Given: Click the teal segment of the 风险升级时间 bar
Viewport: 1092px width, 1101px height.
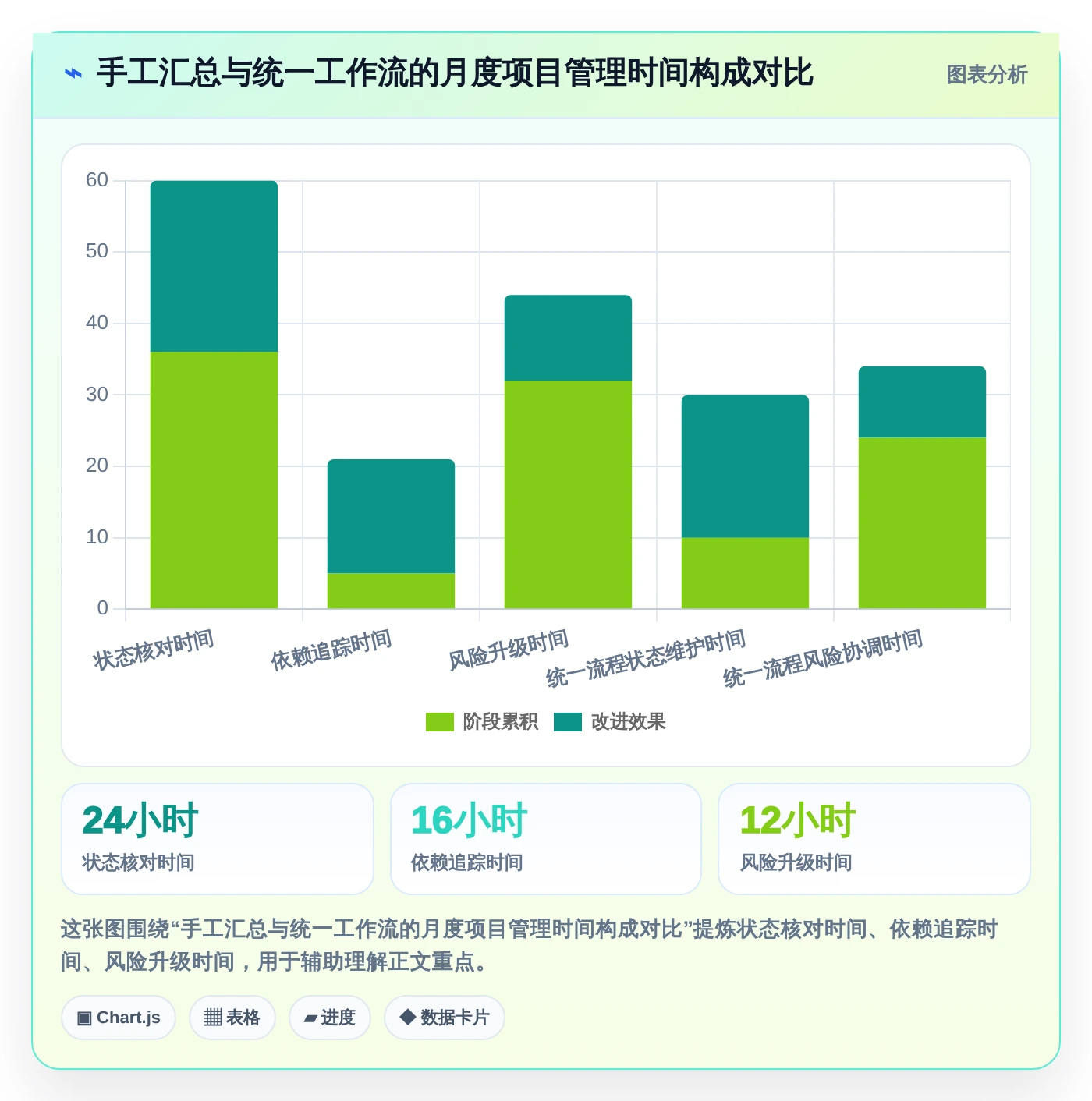Looking at the screenshot, I should [568, 338].
